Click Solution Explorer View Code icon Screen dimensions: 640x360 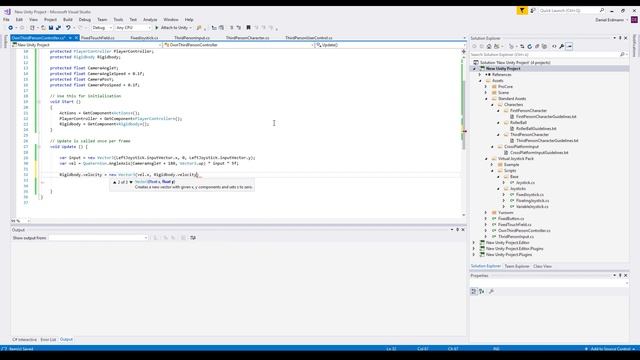coord(554,47)
